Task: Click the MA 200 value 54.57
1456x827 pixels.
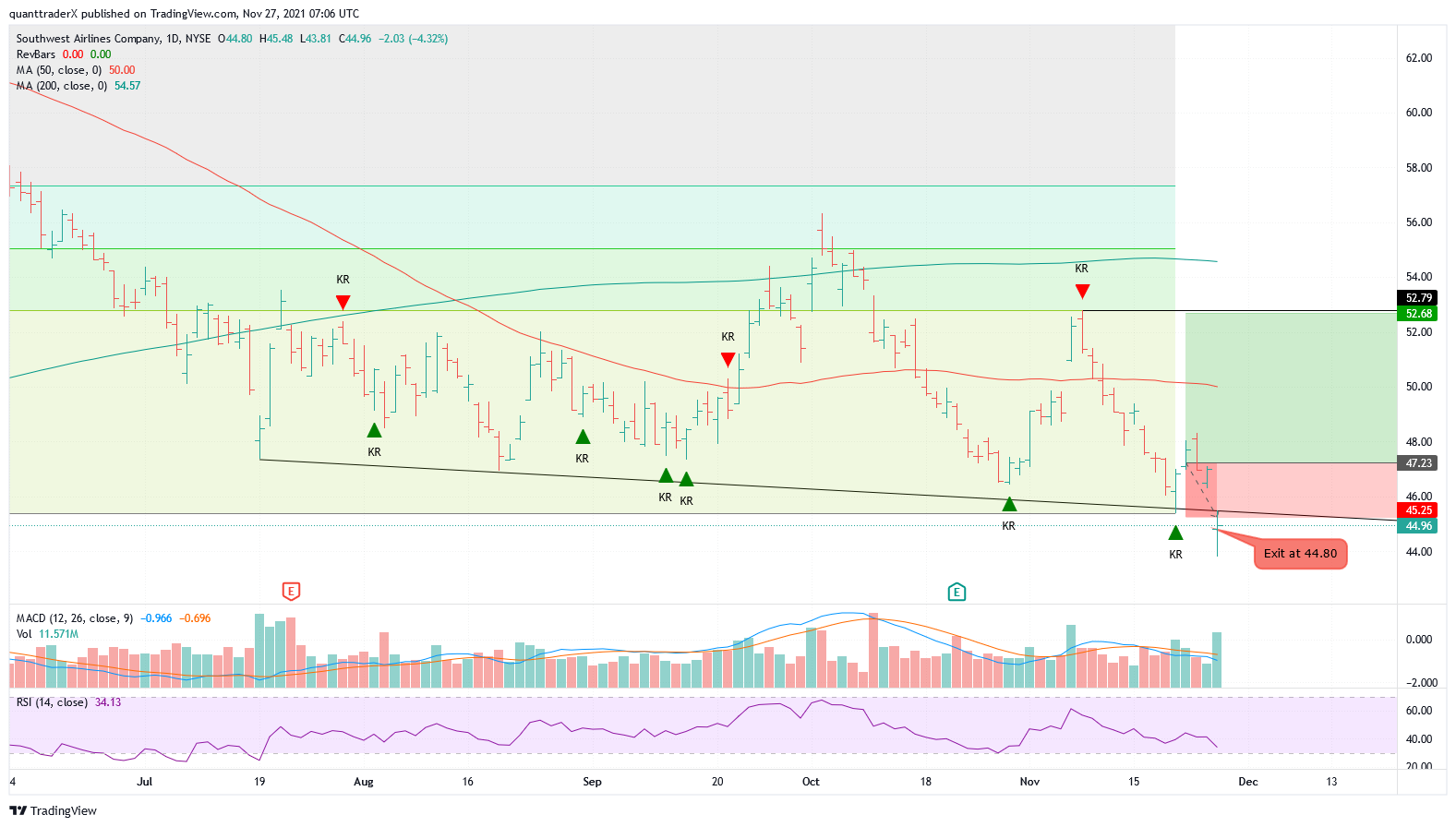Action: [127, 86]
